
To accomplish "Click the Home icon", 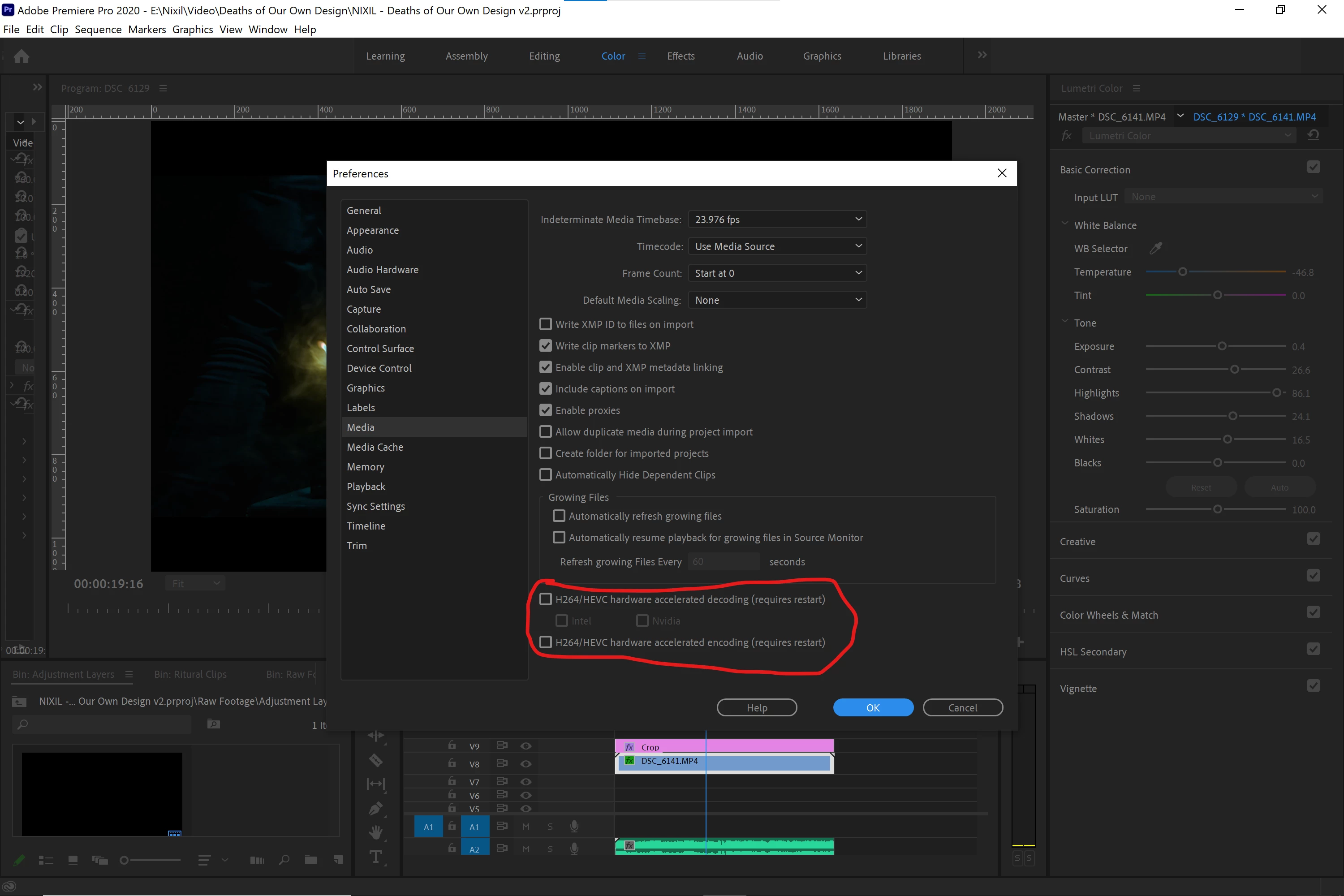I will [x=22, y=56].
